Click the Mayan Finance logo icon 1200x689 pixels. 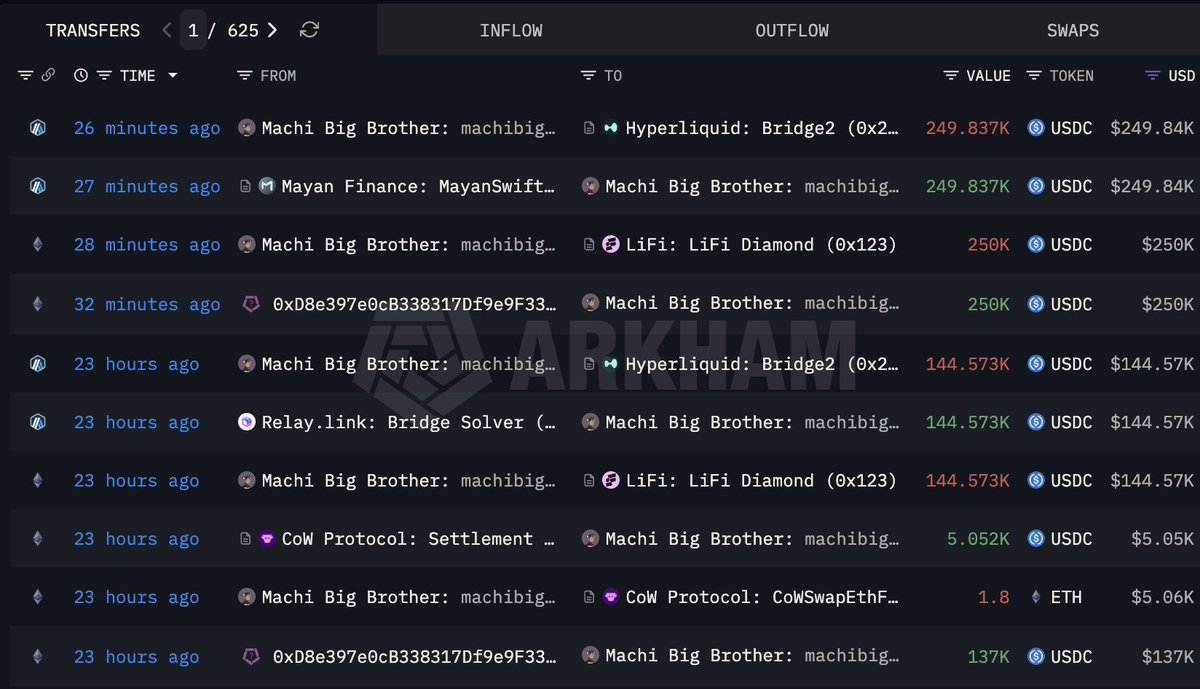tap(267, 186)
